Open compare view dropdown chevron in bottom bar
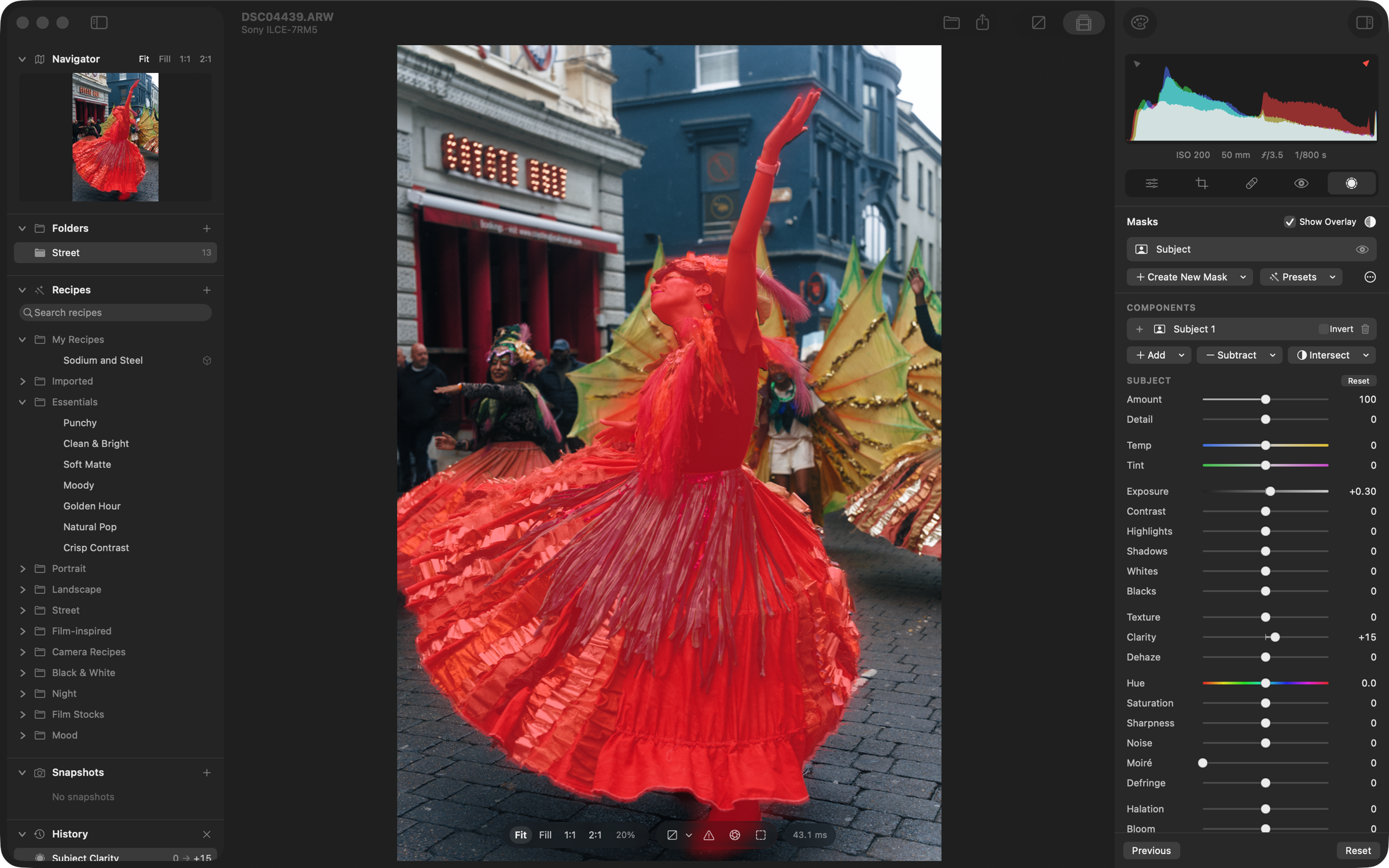Image resolution: width=1389 pixels, height=868 pixels. [x=689, y=835]
